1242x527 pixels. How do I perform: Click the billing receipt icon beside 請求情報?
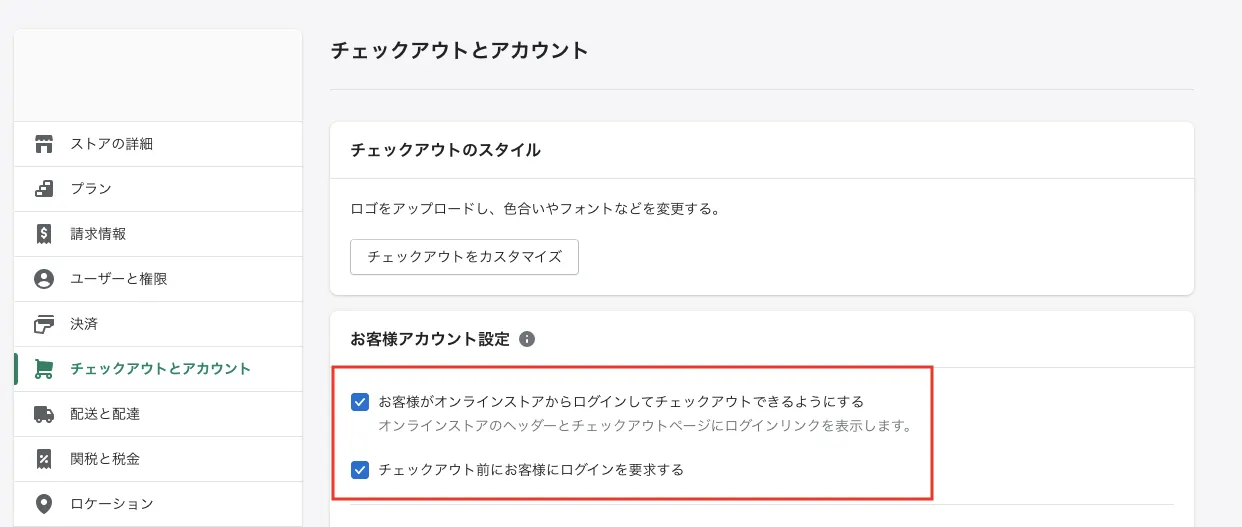43,234
